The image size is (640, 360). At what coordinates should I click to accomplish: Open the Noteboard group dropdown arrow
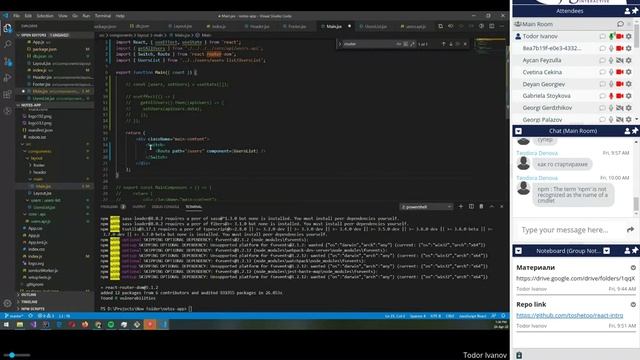[x=607, y=251]
